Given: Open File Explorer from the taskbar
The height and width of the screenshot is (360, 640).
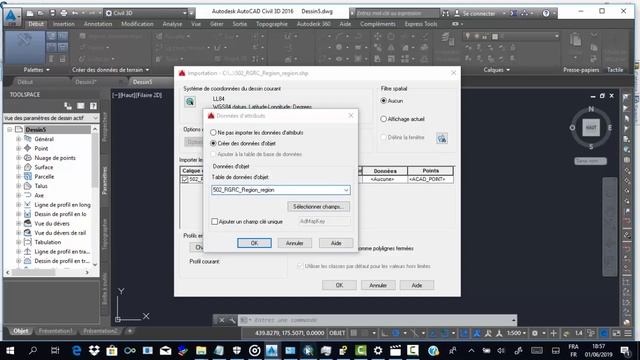Looking at the screenshot, I should 201,351.
